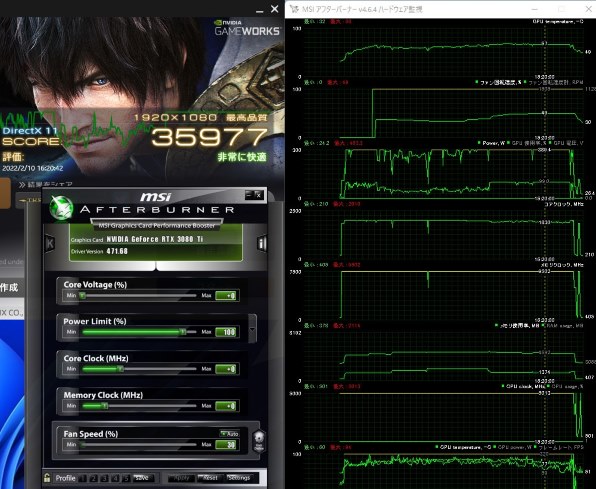Click the Fan Speed 30 value box
This screenshot has height=489, width=596.
(x=227, y=445)
